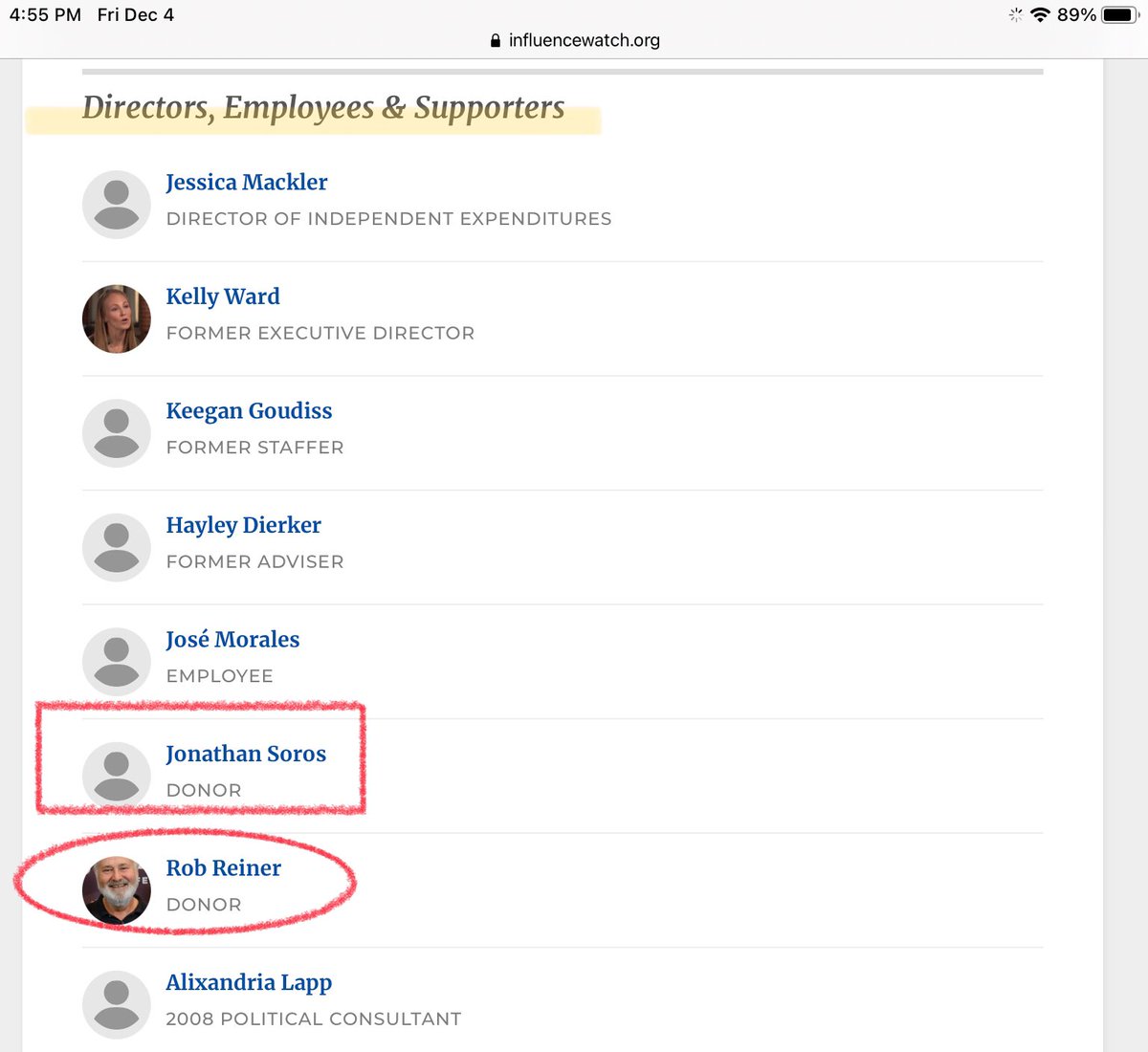Tap the Wi-Fi status icon

coord(1040,15)
